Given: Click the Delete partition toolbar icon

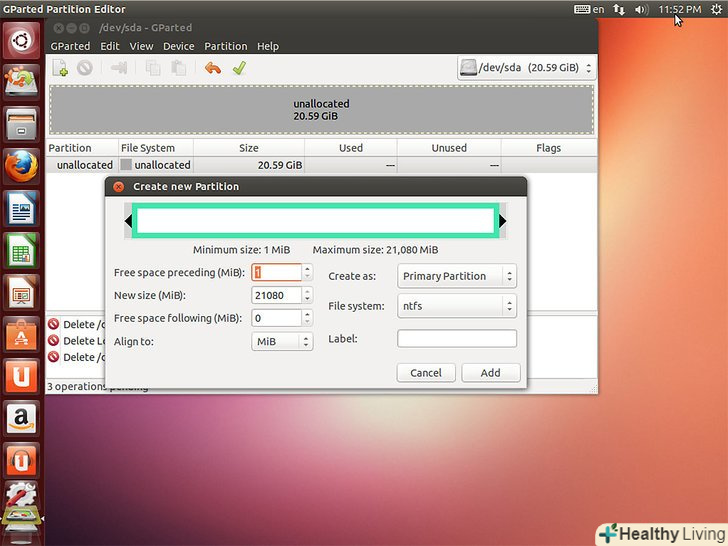Looking at the screenshot, I should [85, 68].
